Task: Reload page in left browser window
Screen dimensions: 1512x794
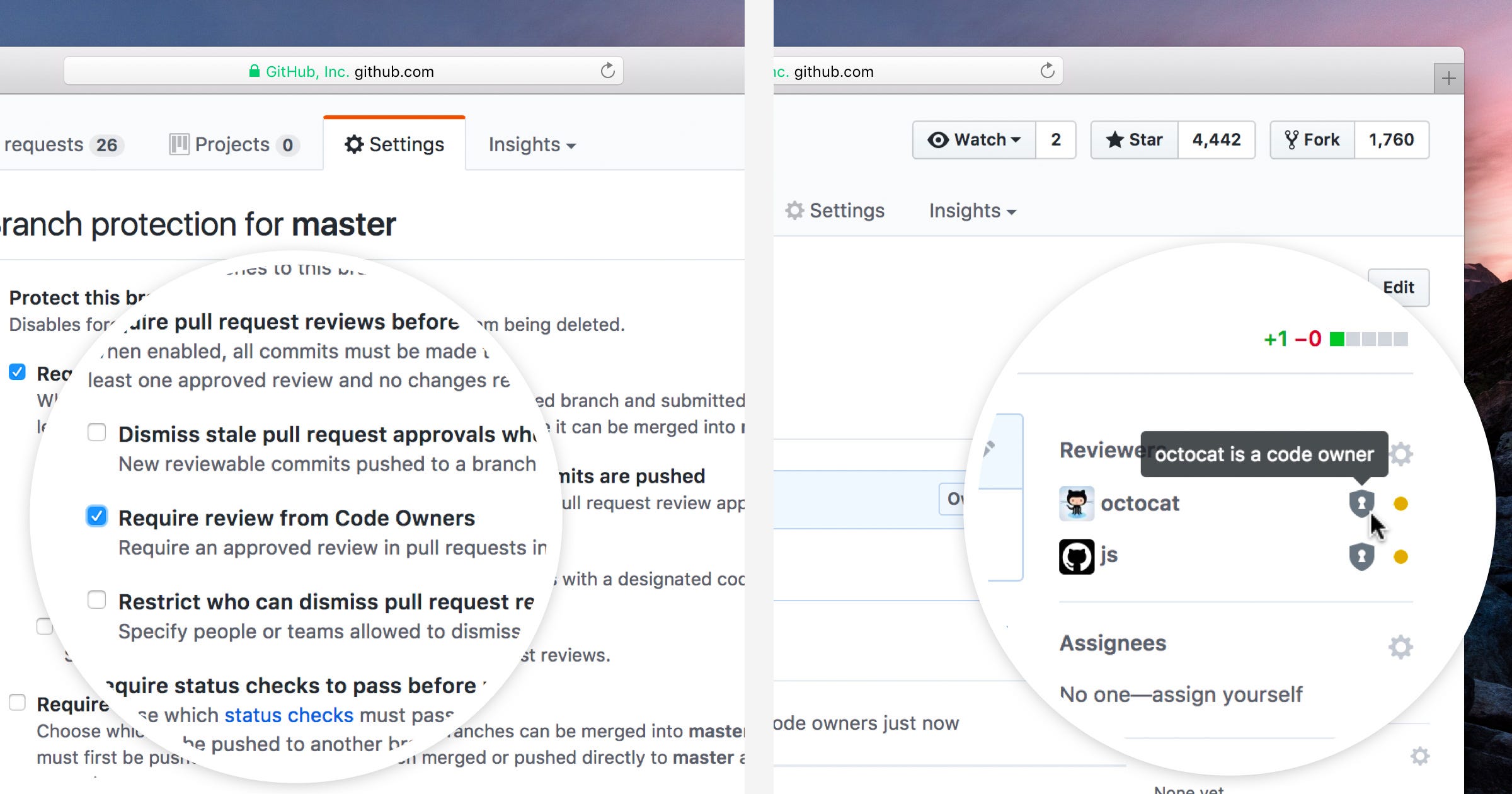Action: pos(607,71)
